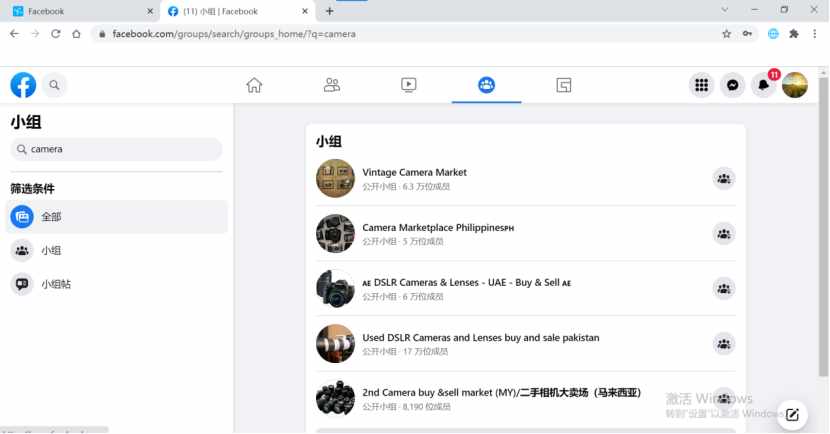Select the 小组帖 filter option
The width and height of the screenshot is (830, 434).
click(116, 284)
